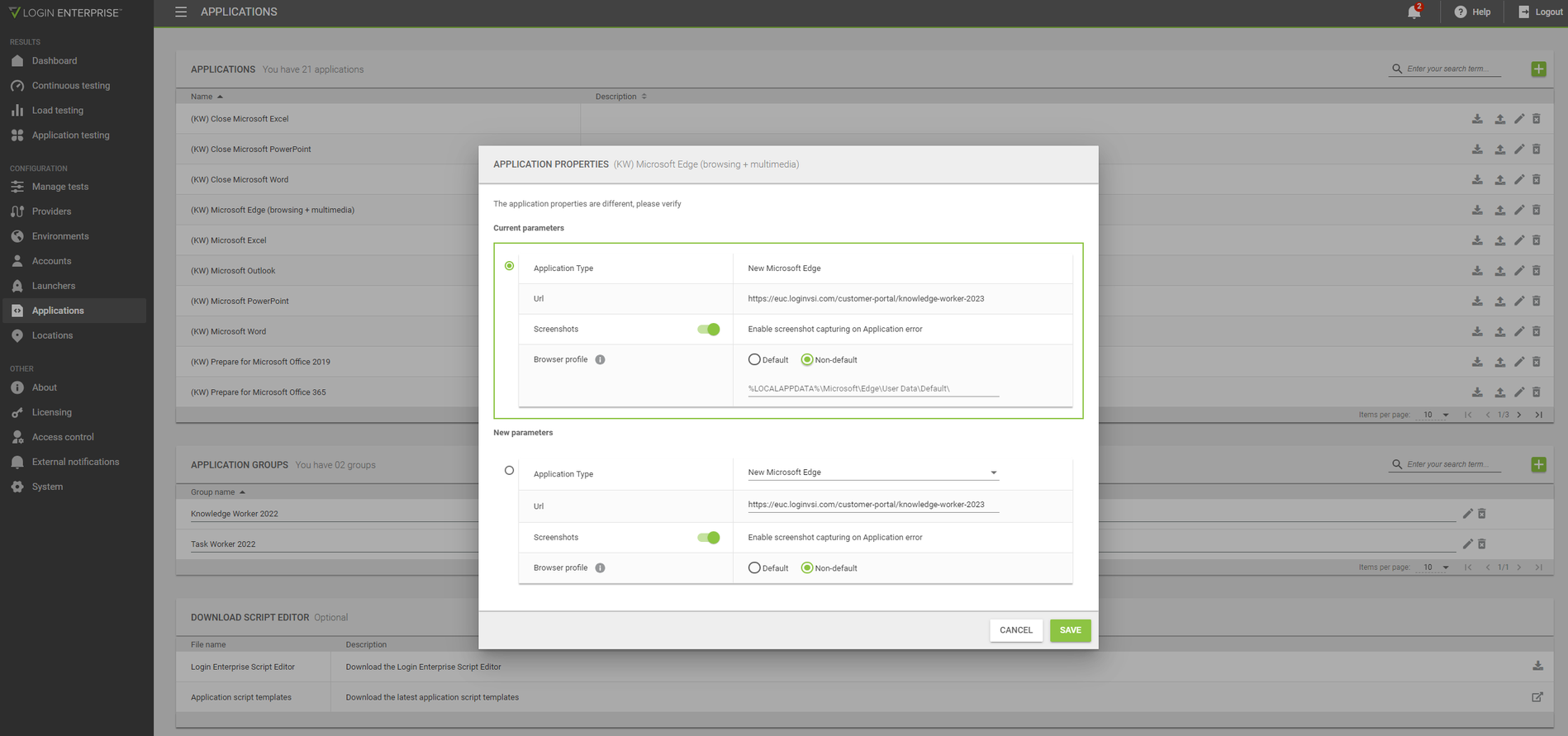
Task: Toggle Screenshots switch in current parameters
Action: click(x=708, y=330)
